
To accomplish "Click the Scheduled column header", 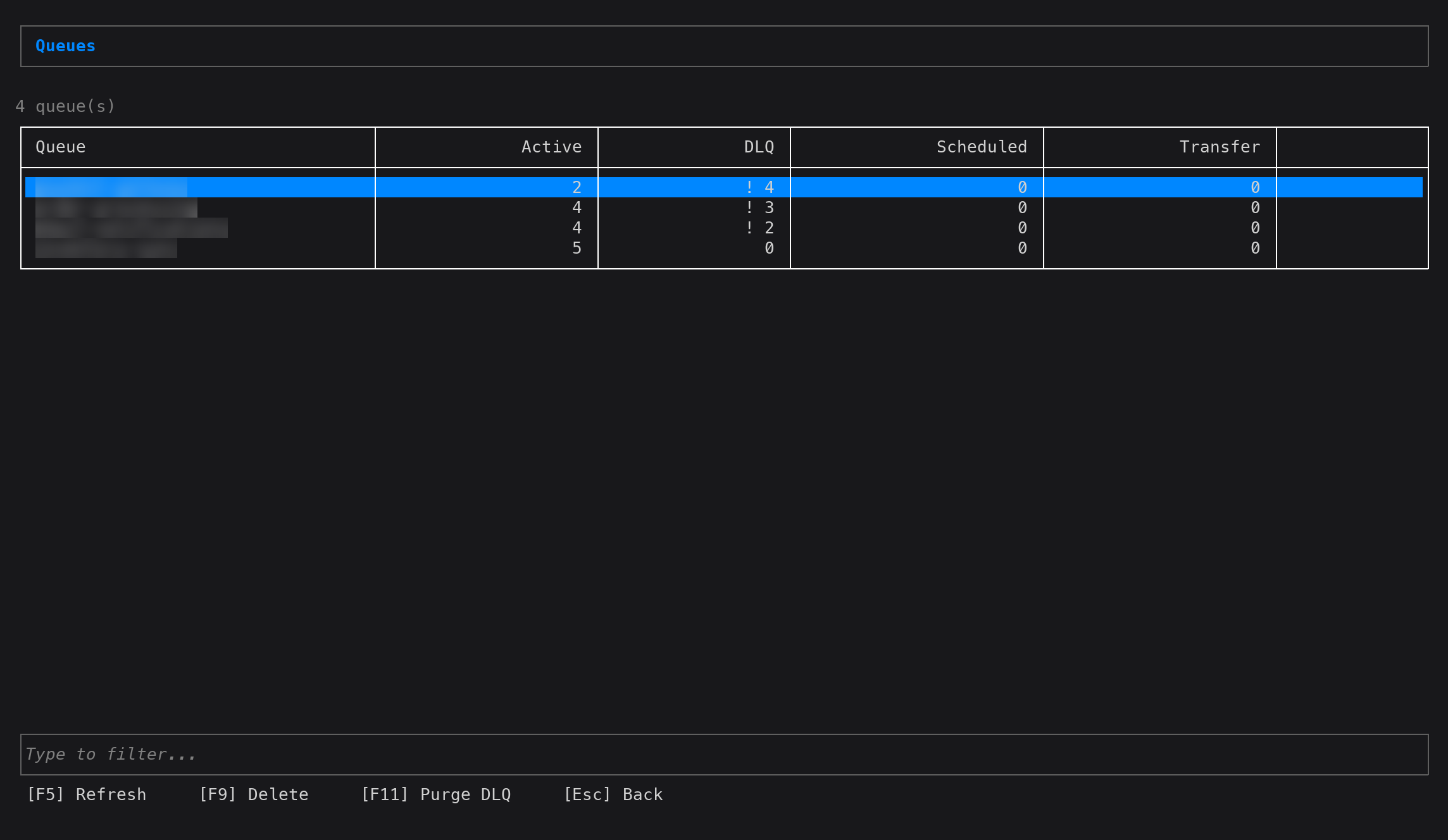I will coord(982,147).
